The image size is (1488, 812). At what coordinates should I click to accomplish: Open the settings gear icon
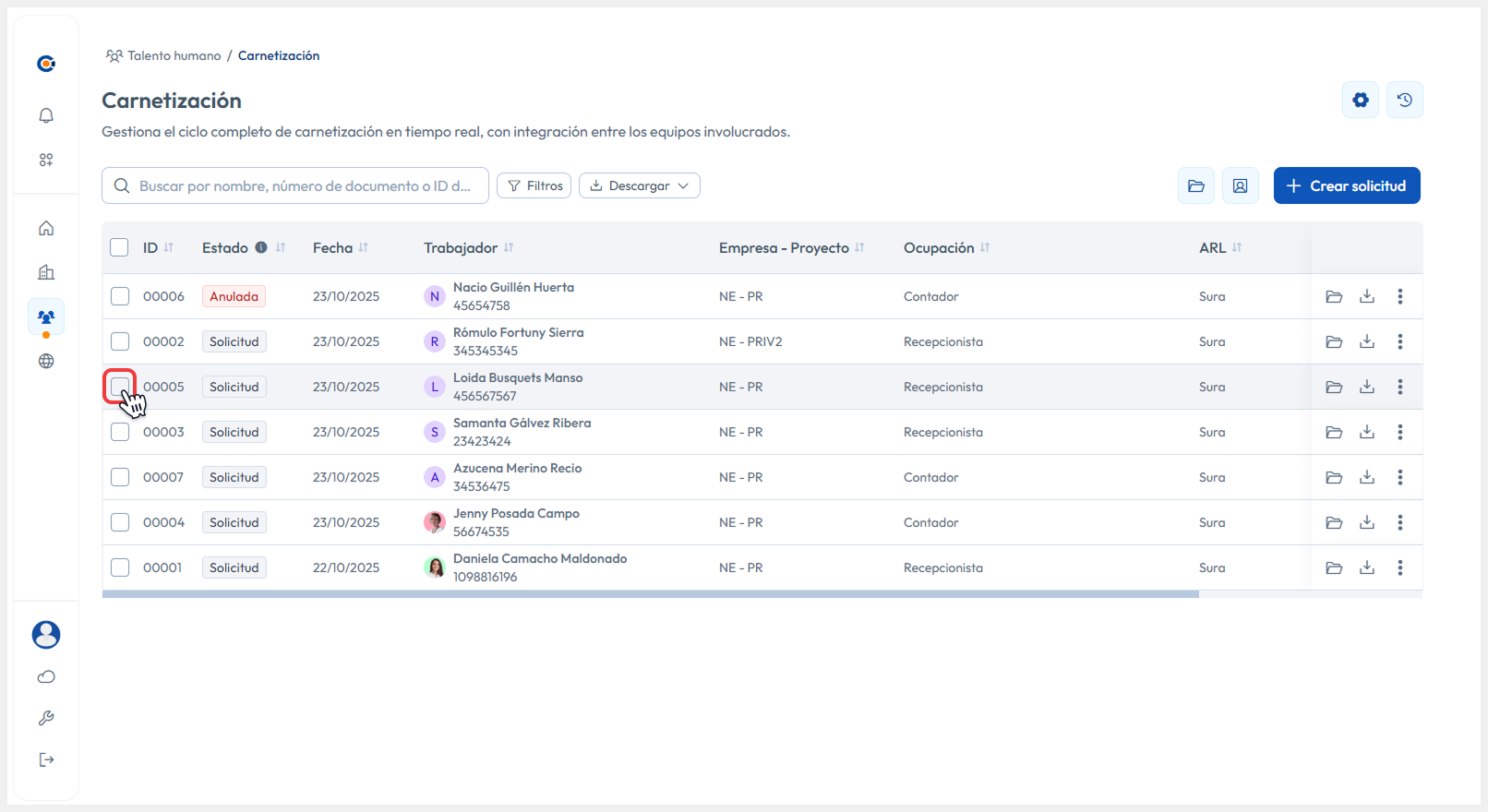coord(1360,100)
